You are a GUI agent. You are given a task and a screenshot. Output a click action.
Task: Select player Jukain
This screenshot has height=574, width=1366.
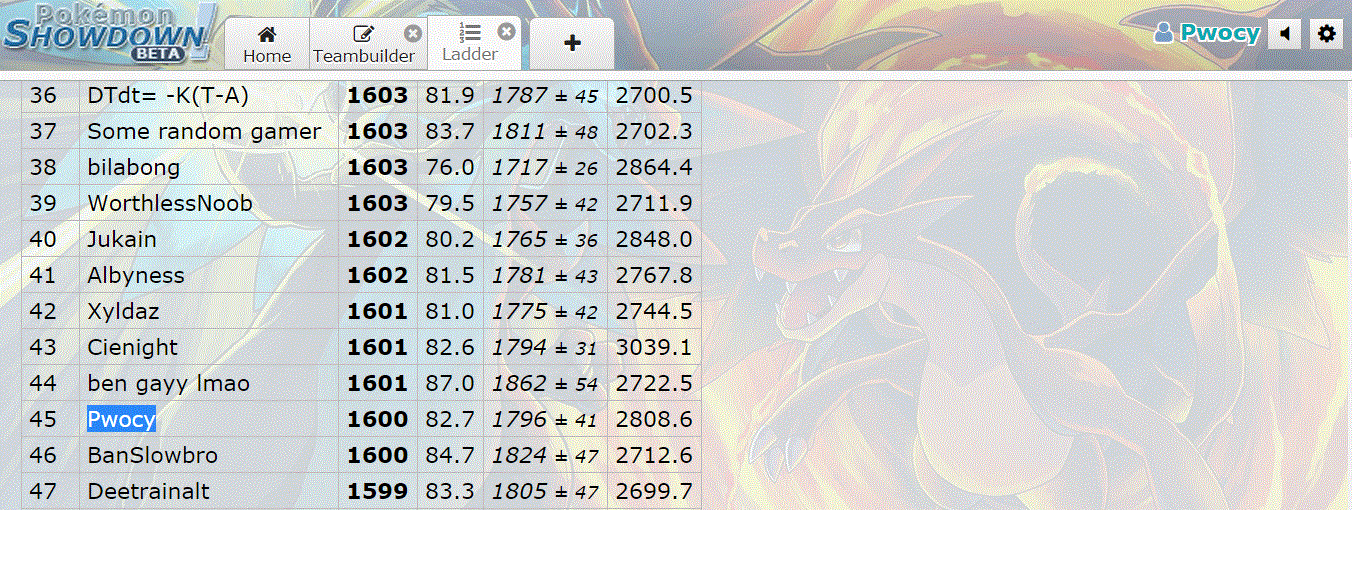click(122, 240)
